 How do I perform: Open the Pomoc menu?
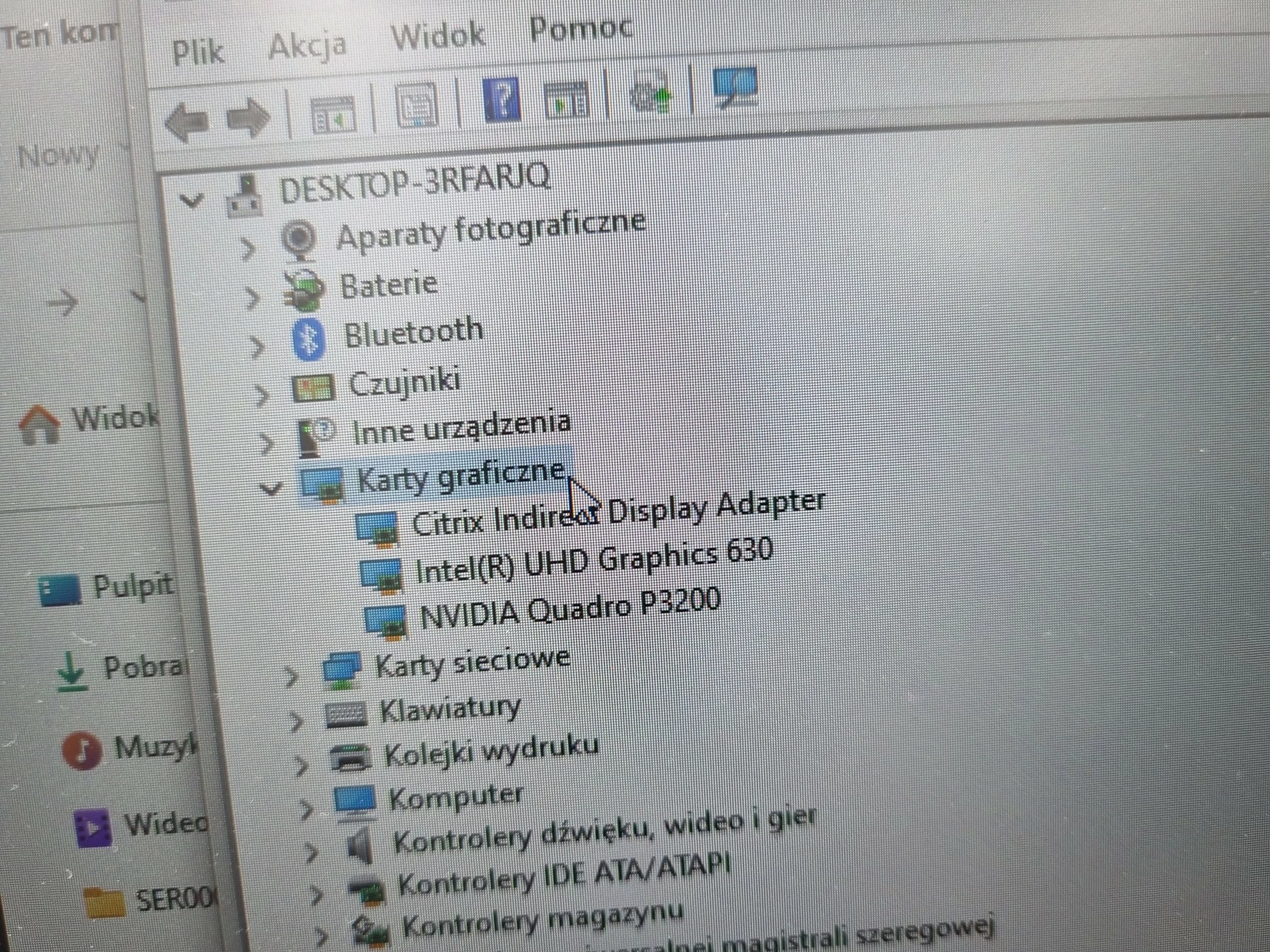click(581, 28)
